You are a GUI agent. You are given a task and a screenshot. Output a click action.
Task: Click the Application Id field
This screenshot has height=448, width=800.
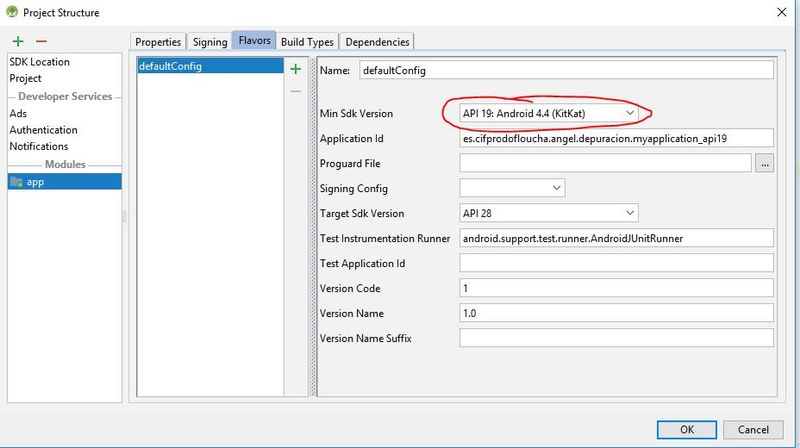click(x=616, y=138)
